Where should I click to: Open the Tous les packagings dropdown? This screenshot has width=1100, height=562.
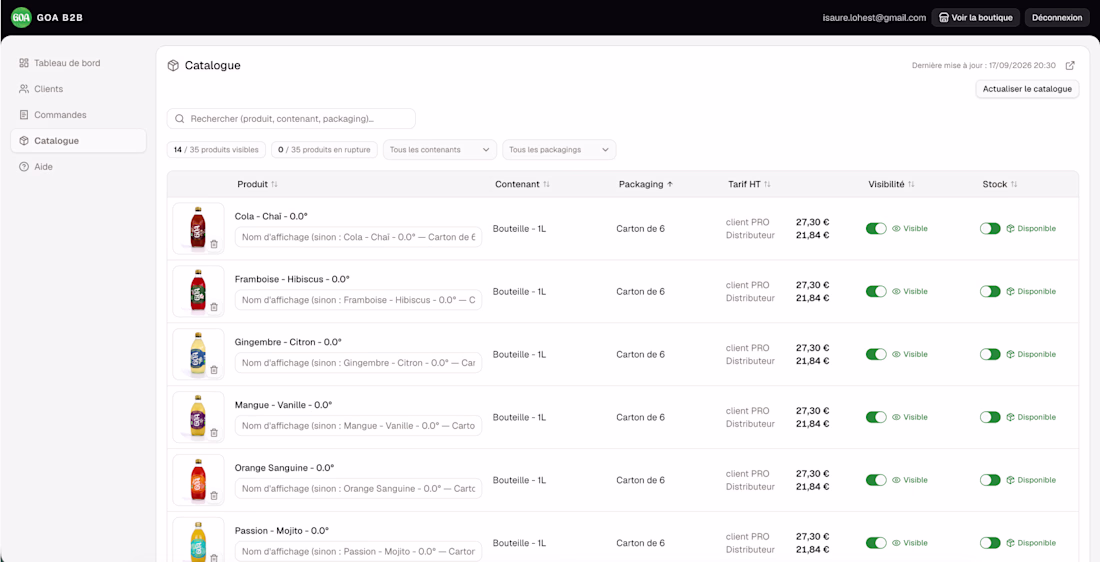point(559,149)
